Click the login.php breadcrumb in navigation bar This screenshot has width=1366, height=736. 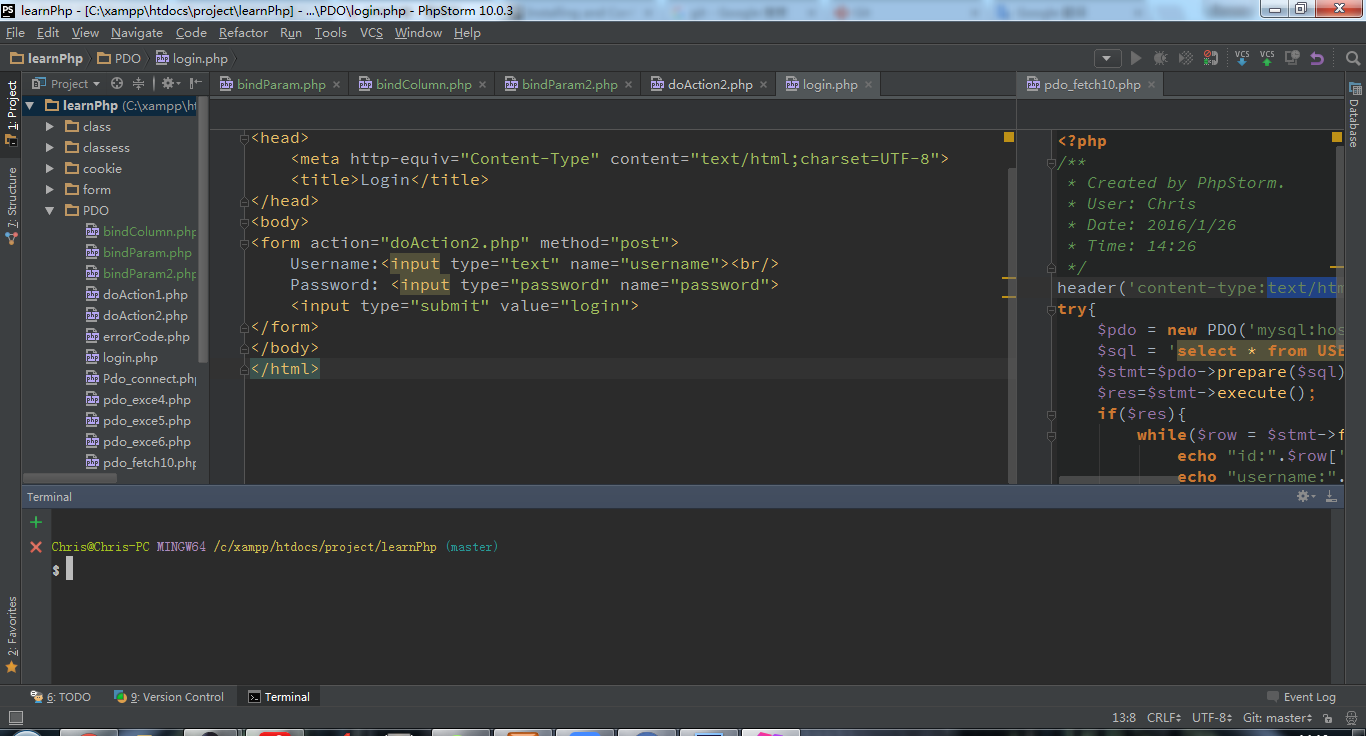[191, 58]
